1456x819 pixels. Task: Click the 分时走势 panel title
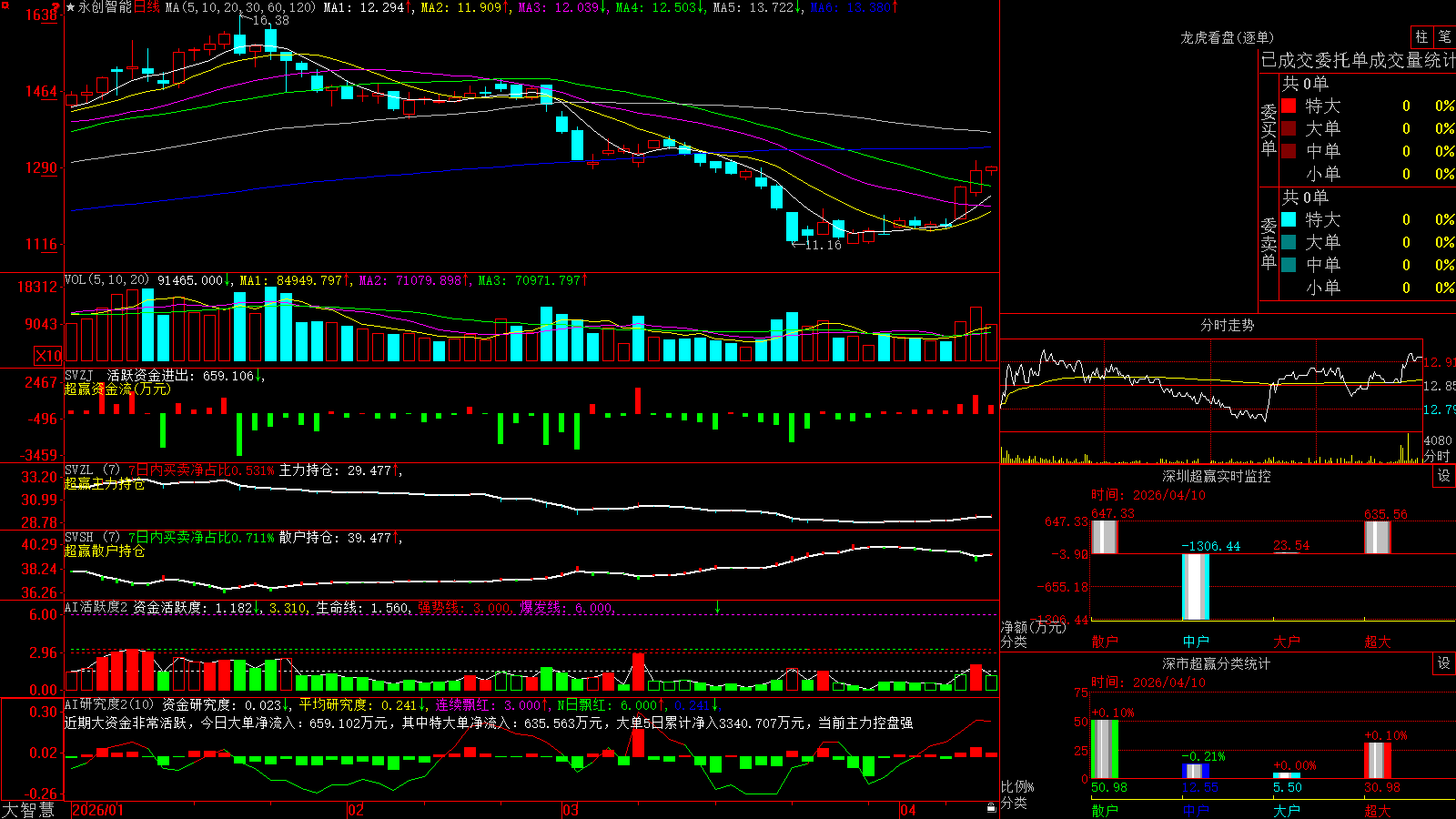pyautogui.click(x=1227, y=325)
